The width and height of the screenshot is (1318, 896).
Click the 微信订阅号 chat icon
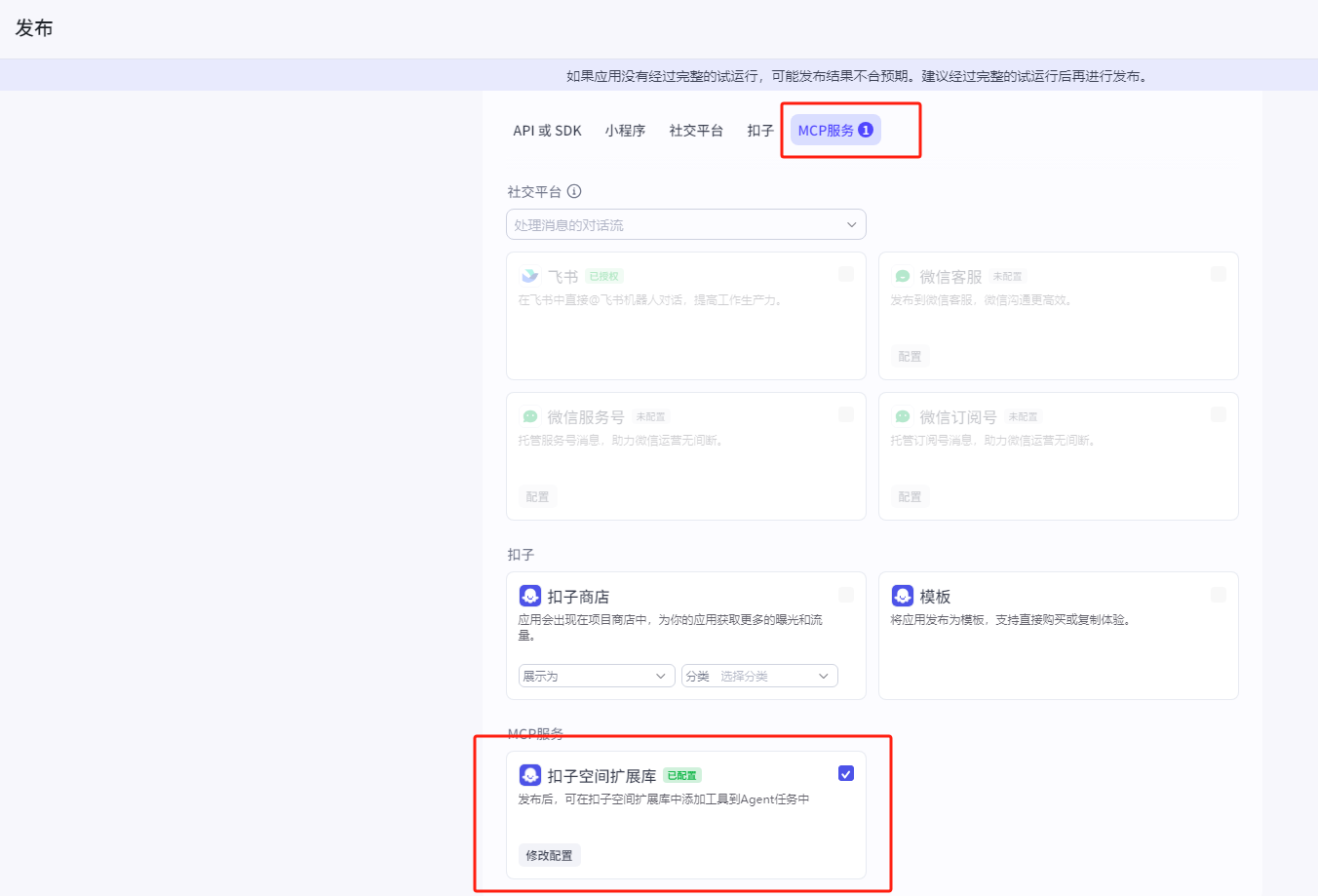[x=903, y=417]
